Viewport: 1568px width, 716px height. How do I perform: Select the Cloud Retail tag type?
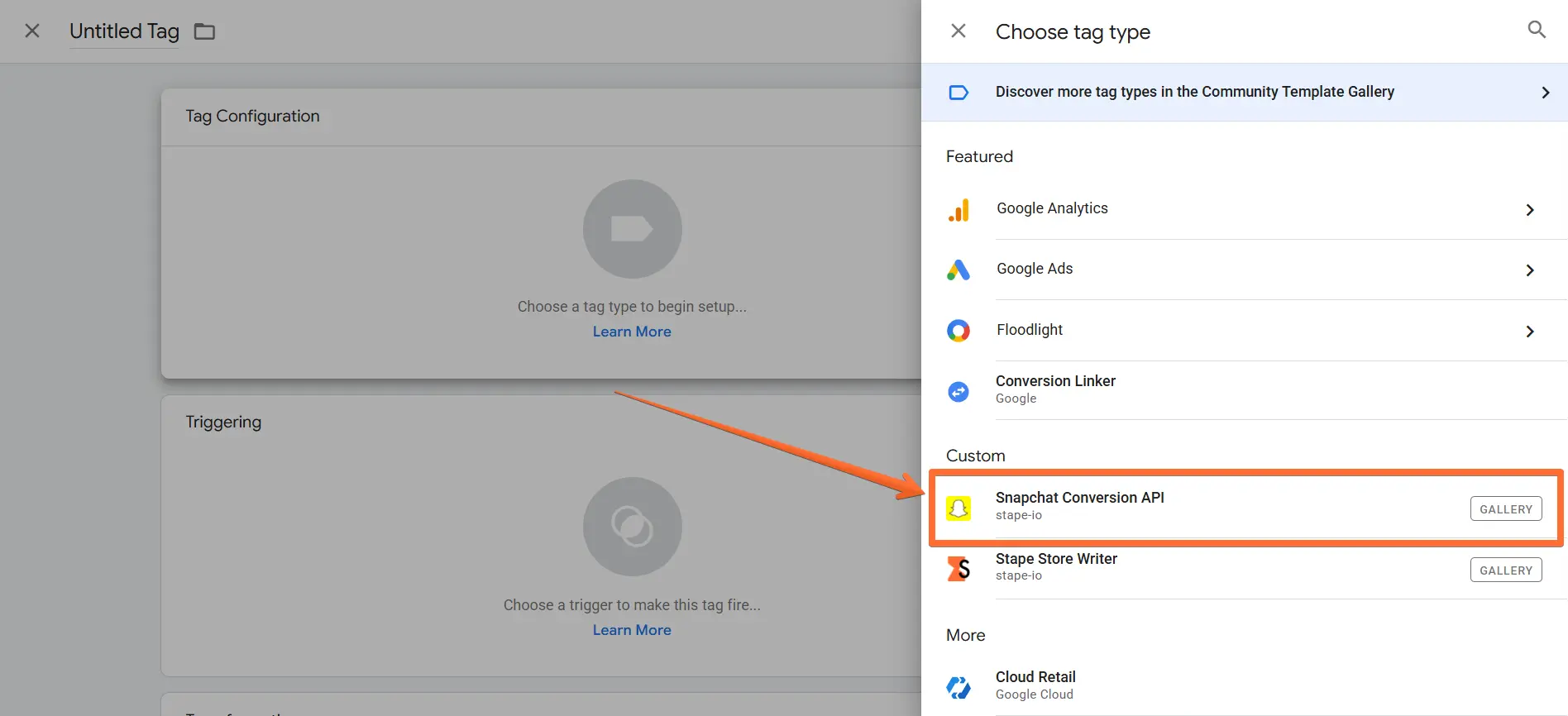point(1245,686)
